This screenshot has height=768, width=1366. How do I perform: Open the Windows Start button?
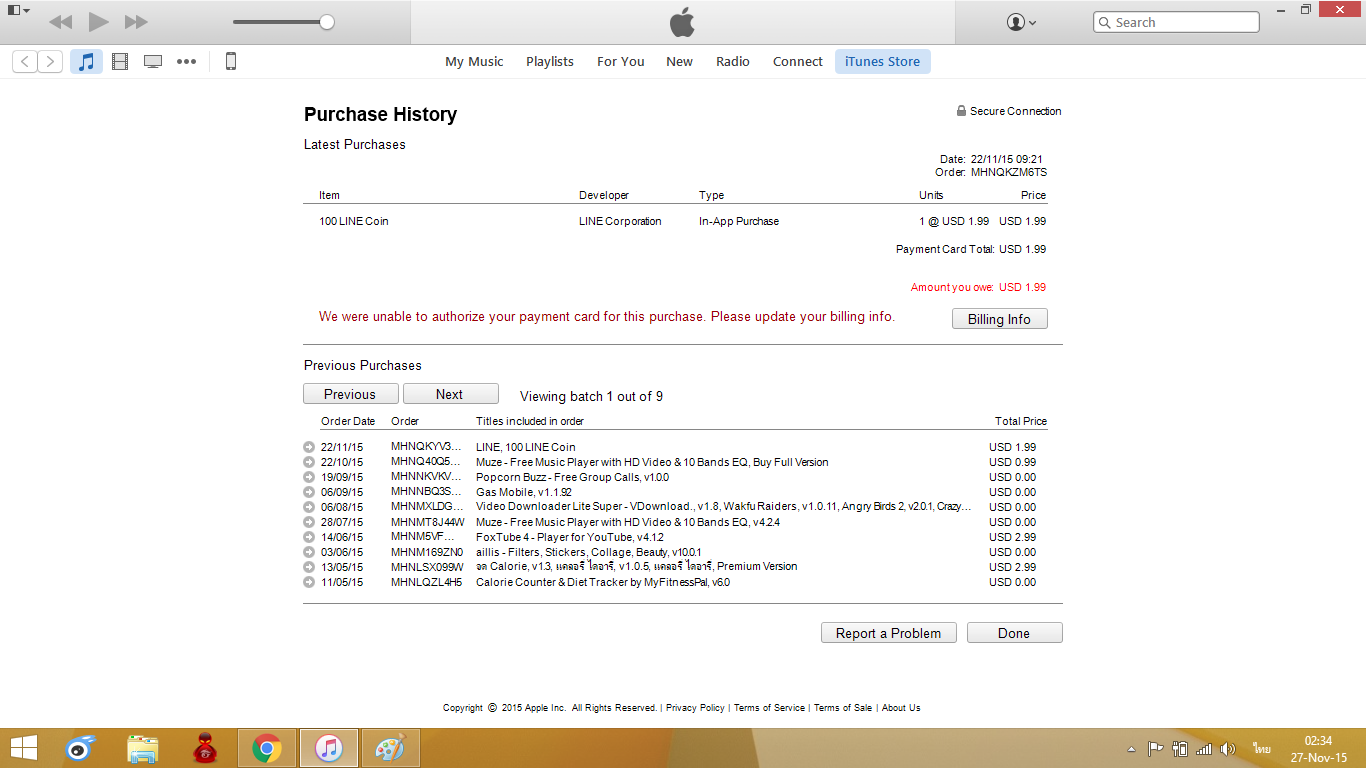tap(24, 748)
